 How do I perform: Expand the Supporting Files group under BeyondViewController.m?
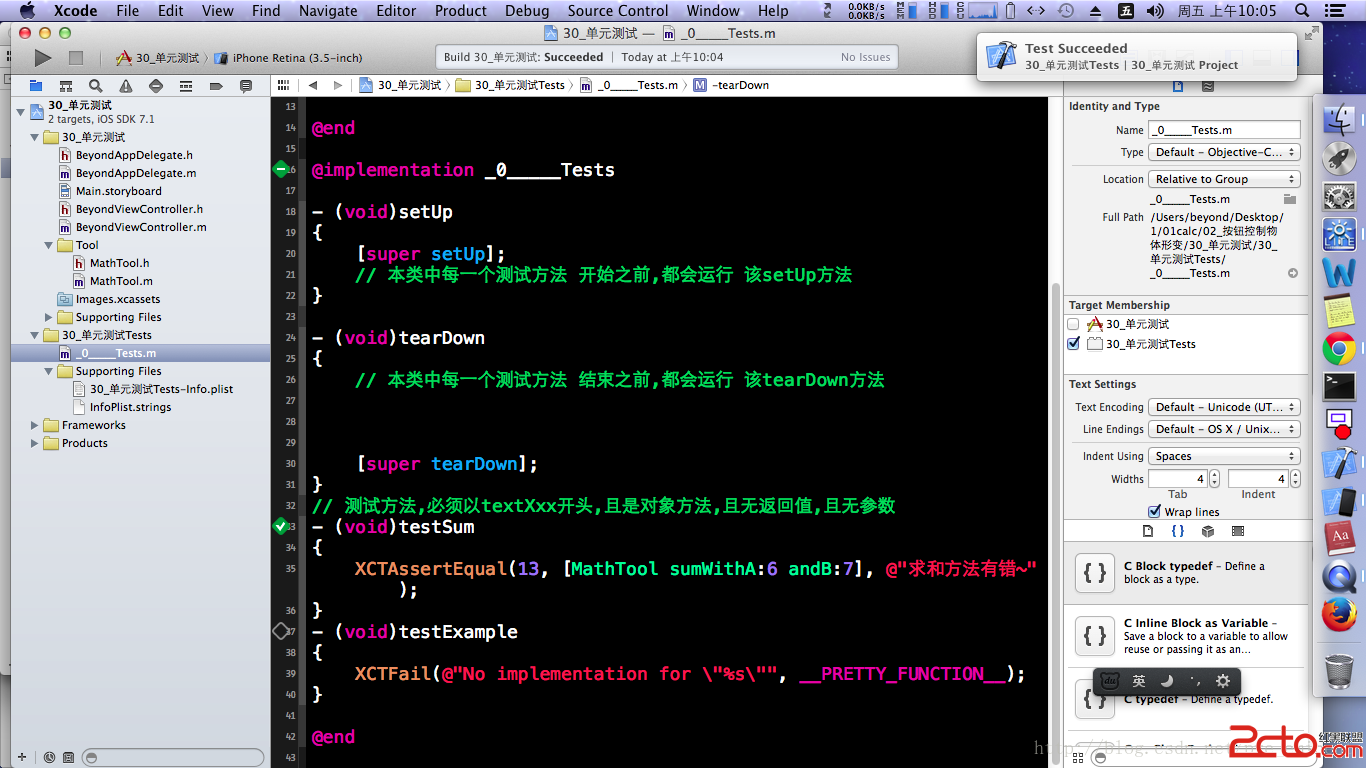tap(50, 317)
